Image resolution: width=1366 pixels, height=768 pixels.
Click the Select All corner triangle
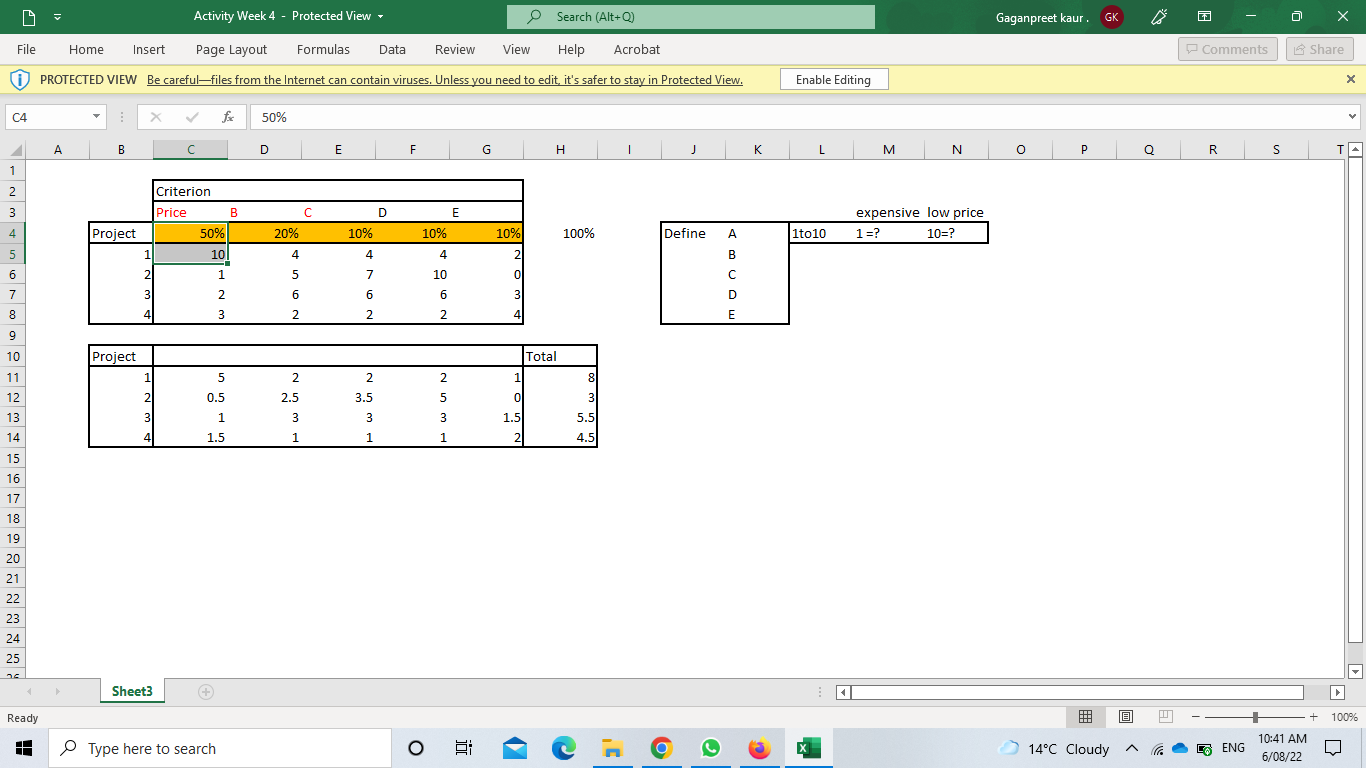pyautogui.click(x=14, y=150)
